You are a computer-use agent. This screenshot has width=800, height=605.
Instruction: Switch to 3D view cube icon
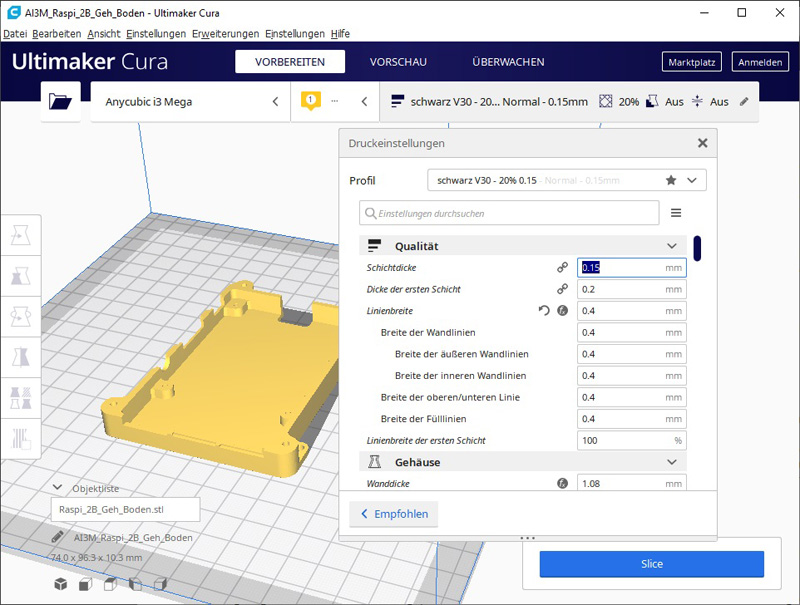[x=61, y=584]
